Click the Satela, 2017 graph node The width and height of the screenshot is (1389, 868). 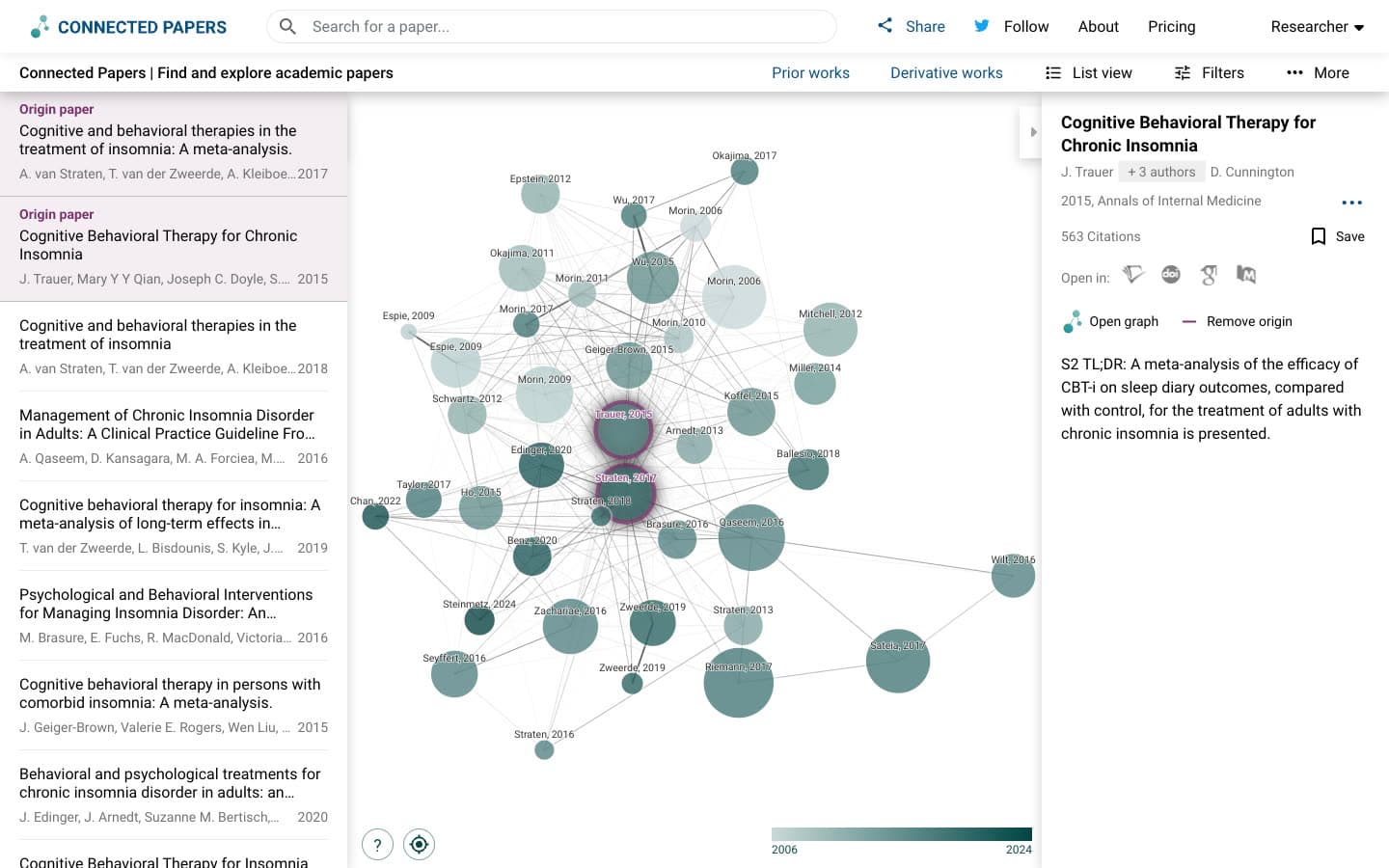click(898, 662)
